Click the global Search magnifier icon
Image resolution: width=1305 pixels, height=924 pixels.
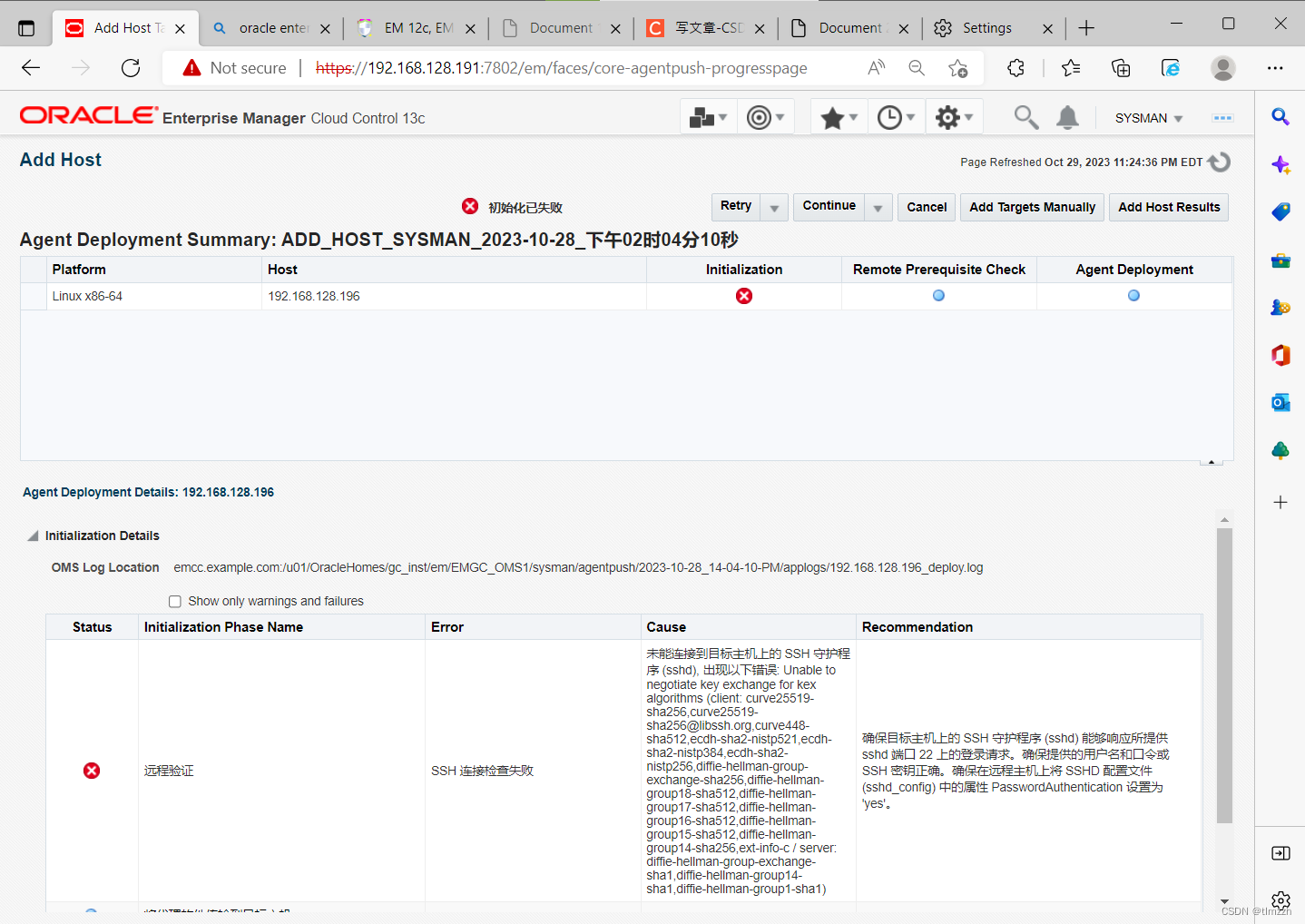pyautogui.click(x=1025, y=116)
